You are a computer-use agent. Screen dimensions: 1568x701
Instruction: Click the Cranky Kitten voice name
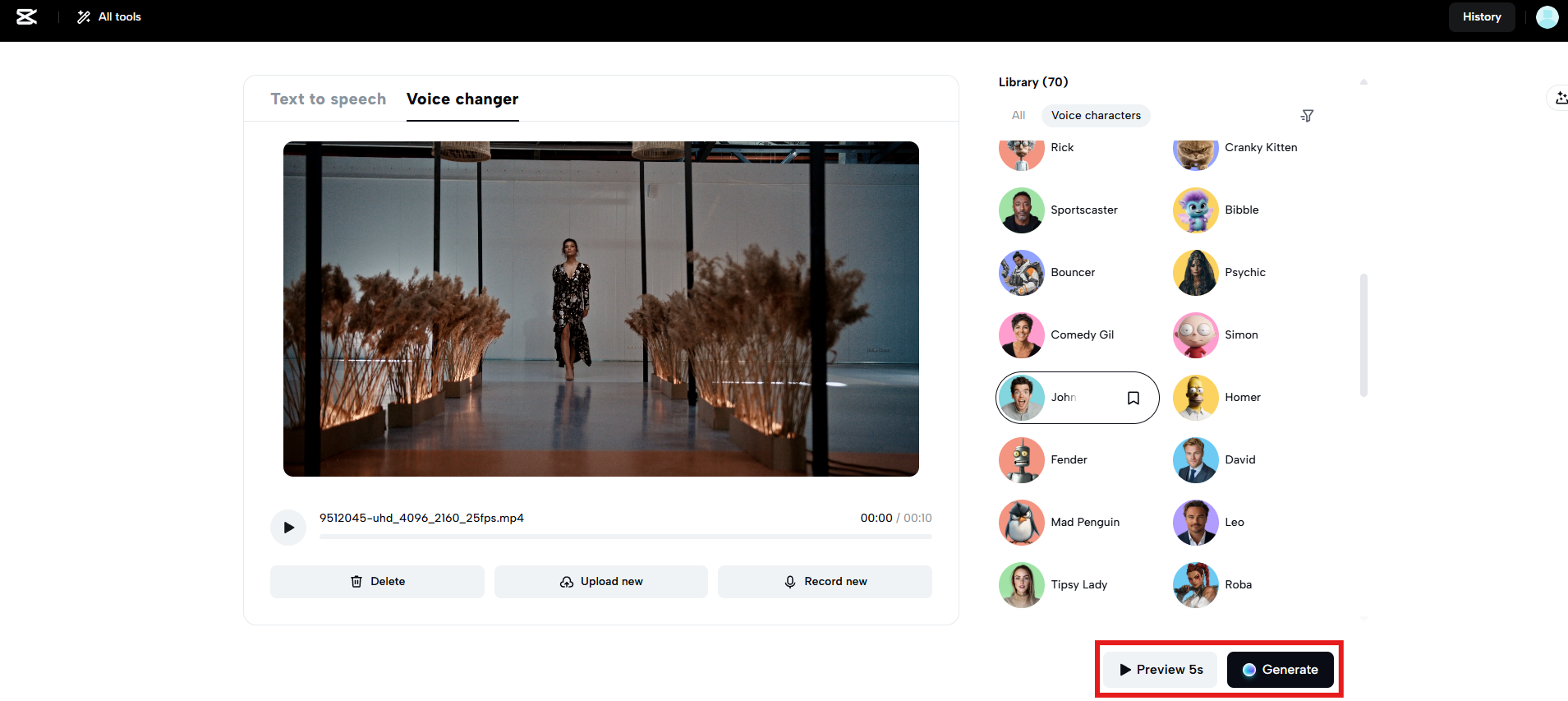pyautogui.click(x=1261, y=148)
